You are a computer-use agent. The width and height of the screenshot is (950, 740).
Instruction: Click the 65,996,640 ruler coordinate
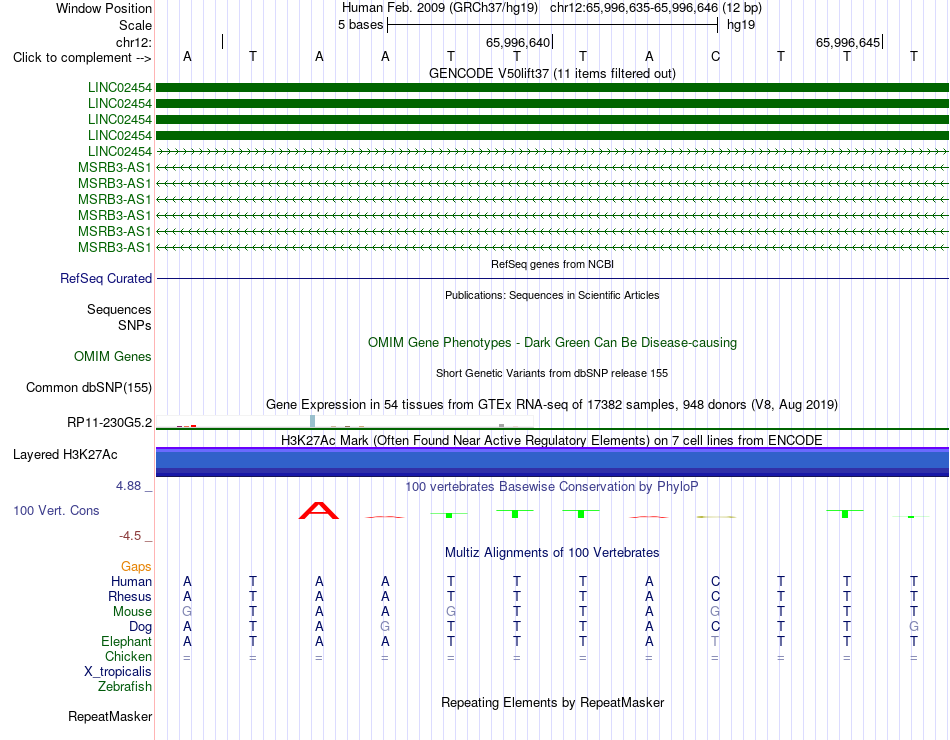tap(517, 42)
